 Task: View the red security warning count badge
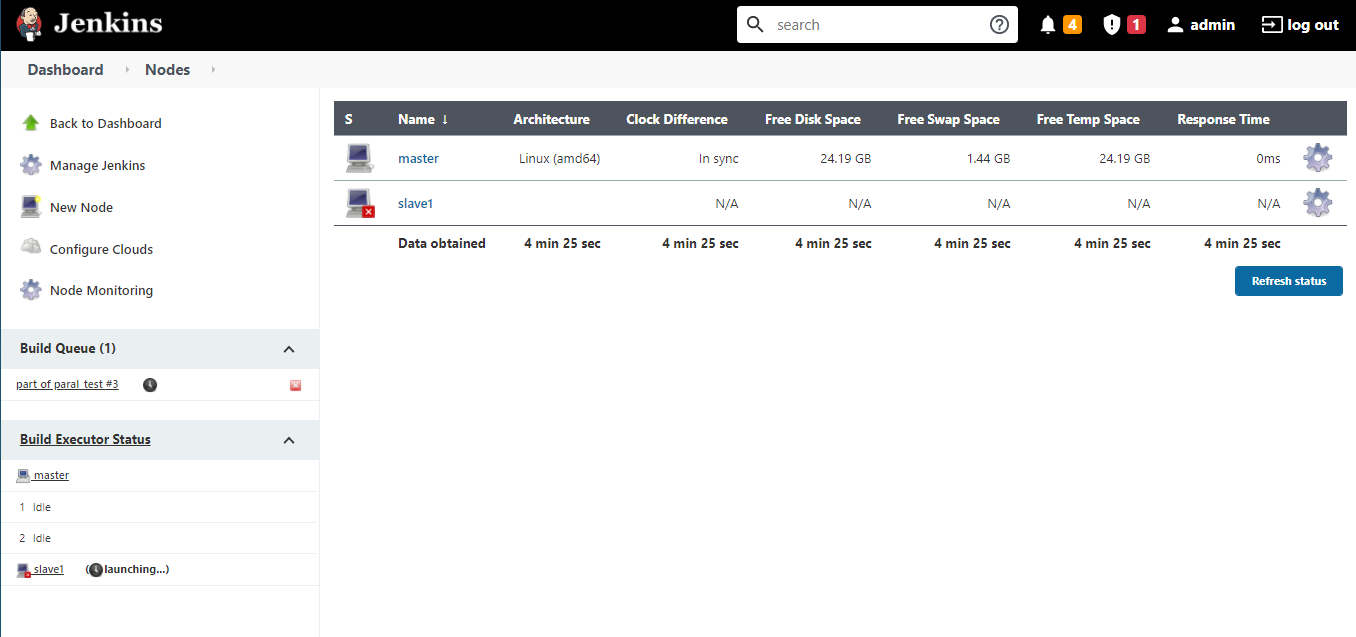coord(1136,25)
